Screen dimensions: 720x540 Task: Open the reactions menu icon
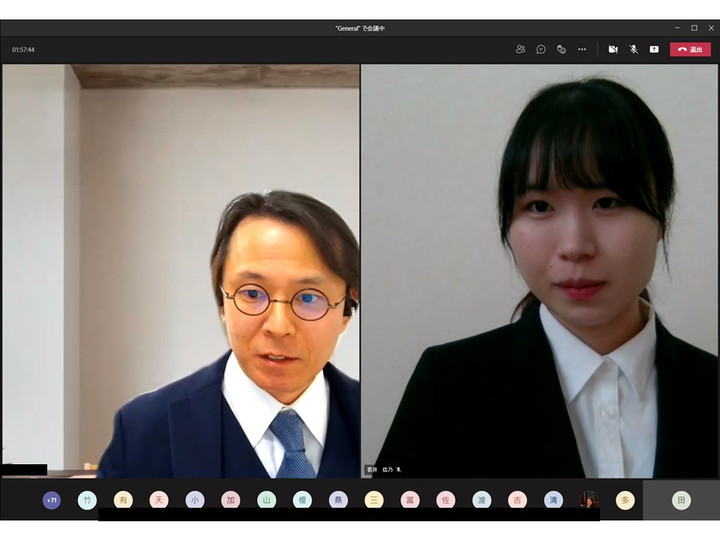coord(561,49)
